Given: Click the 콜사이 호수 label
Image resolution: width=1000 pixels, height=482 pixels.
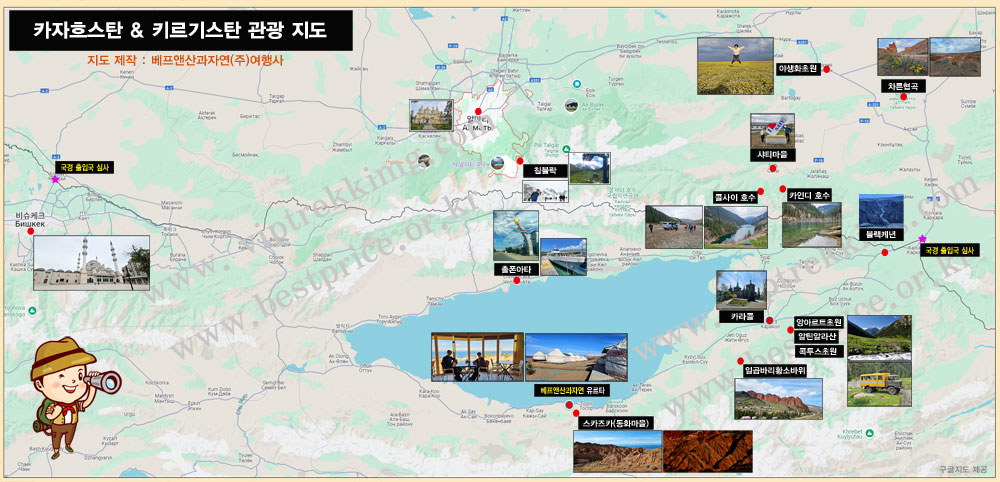Looking at the screenshot, I should coord(735,198).
